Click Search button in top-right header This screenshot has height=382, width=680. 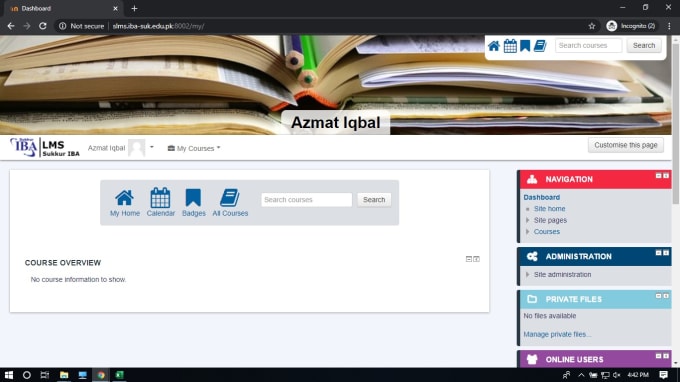click(x=644, y=45)
